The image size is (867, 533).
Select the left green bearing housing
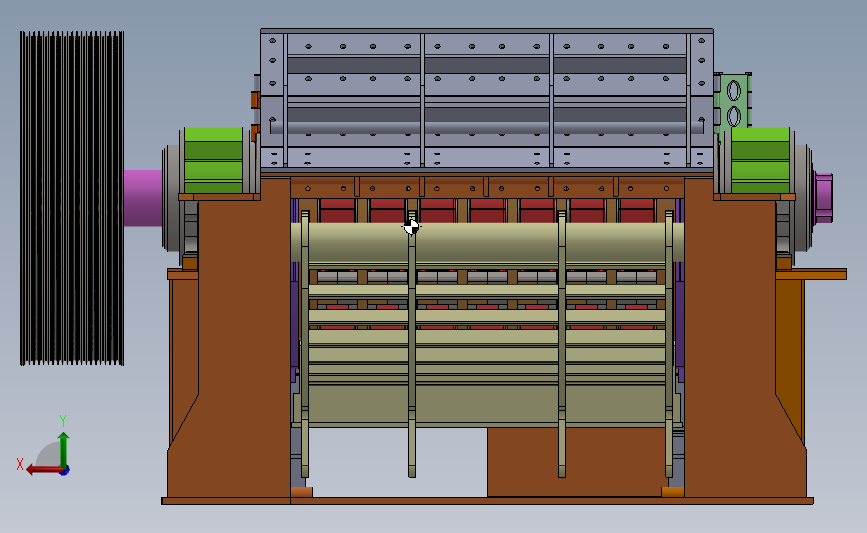coord(213,160)
